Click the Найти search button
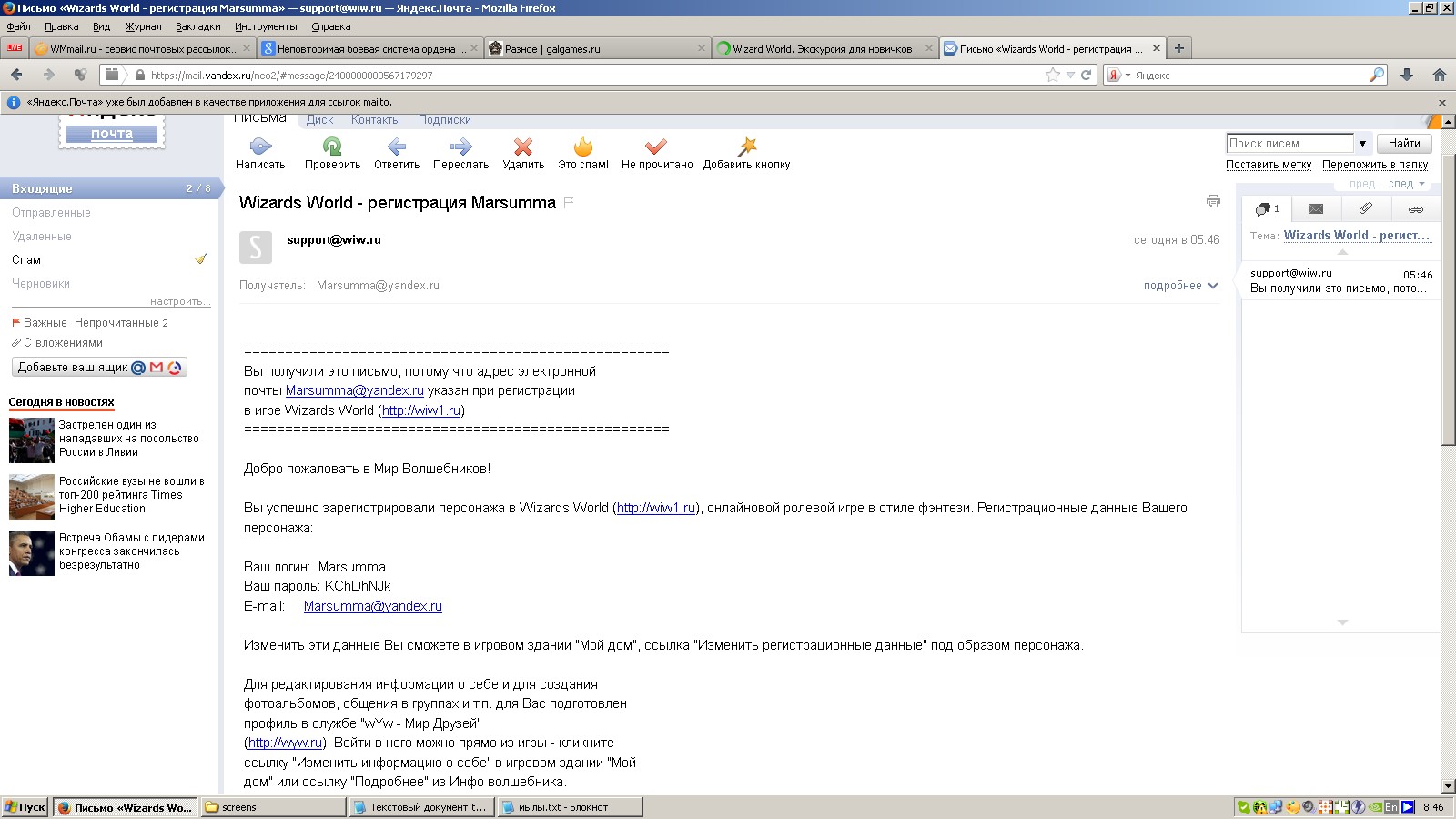The image size is (1456, 819). click(x=1404, y=143)
